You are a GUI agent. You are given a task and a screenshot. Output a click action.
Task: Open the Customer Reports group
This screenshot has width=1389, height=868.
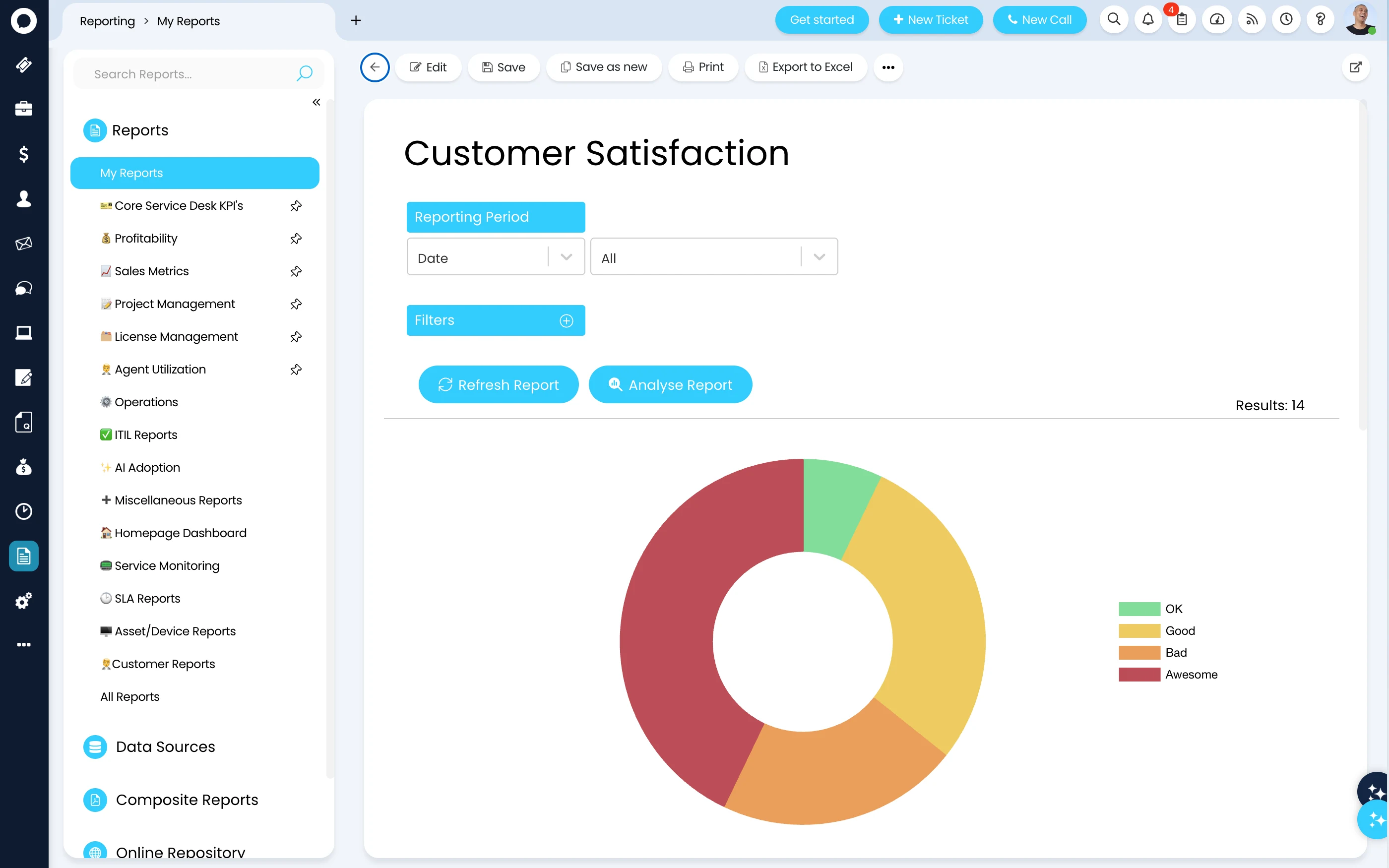(158, 664)
